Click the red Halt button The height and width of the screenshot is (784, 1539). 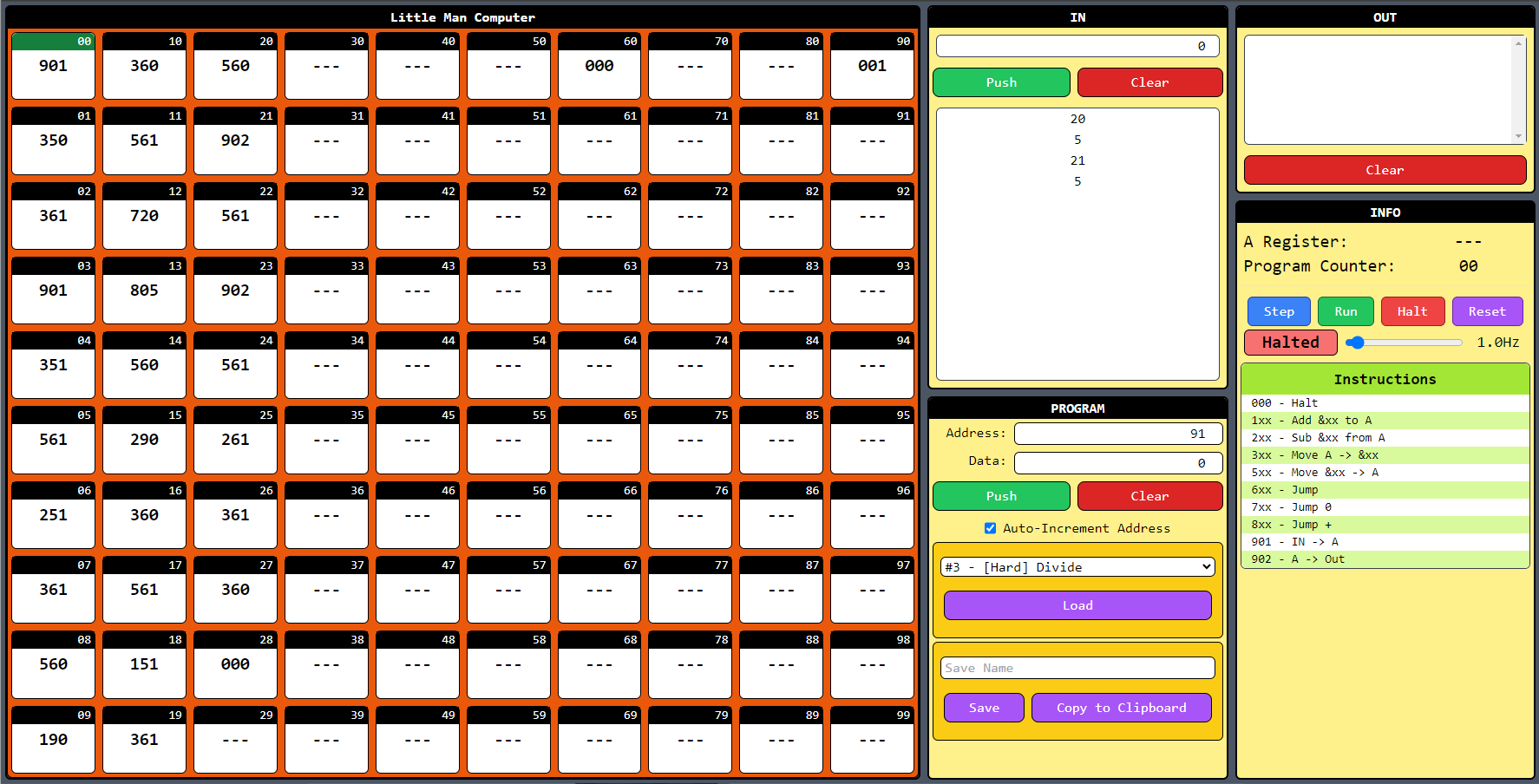[x=1411, y=311]
